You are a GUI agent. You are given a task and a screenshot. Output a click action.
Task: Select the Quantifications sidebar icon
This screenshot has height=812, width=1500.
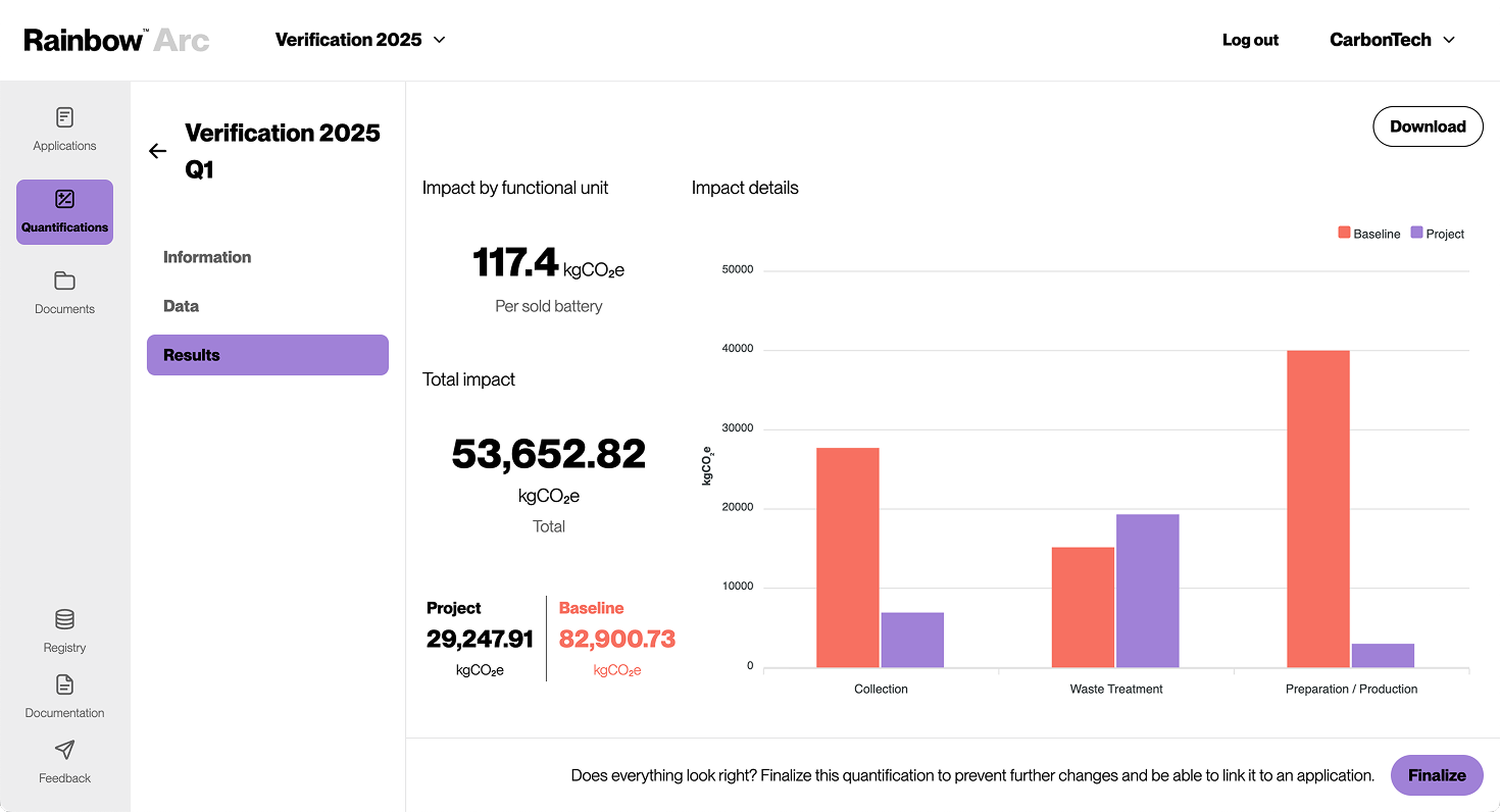[64, 200]
